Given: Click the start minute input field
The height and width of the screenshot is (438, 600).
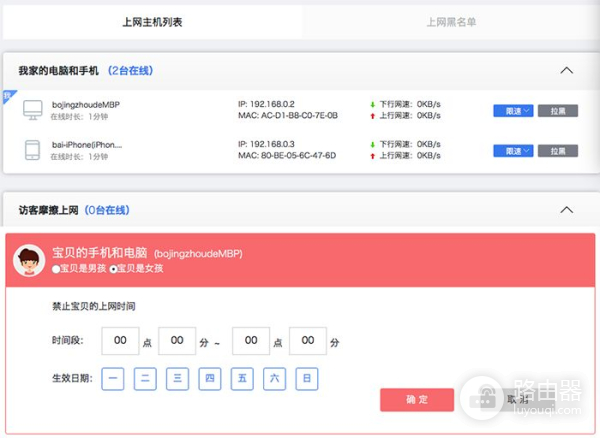Looking at the screenshot, I should (x=177, y=340).
